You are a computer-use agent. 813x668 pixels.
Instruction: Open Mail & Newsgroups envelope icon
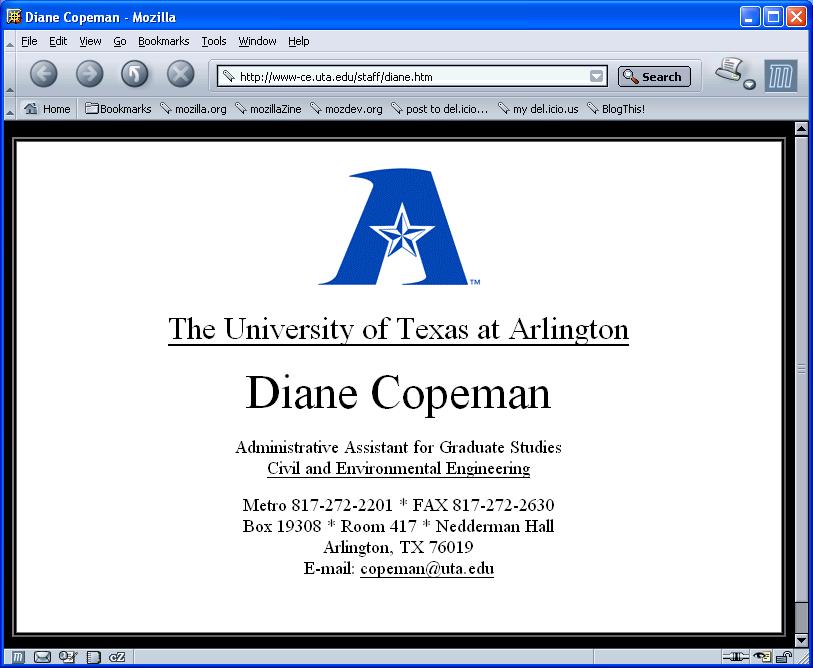pos(42,657)
